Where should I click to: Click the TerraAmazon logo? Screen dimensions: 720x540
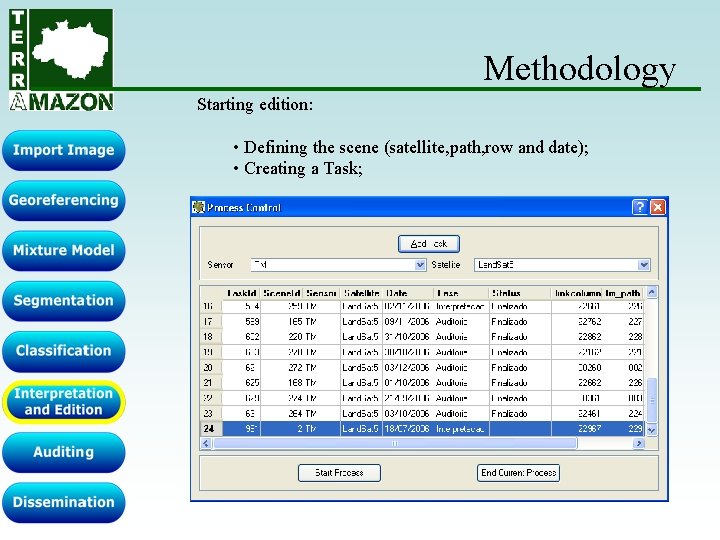[61, 60]
